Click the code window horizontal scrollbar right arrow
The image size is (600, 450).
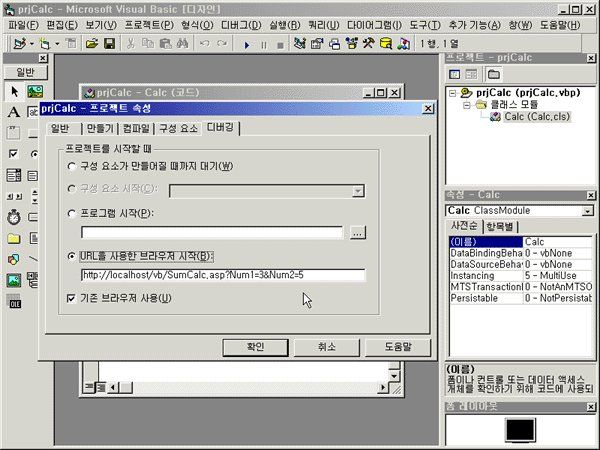(x=383, y=388)
